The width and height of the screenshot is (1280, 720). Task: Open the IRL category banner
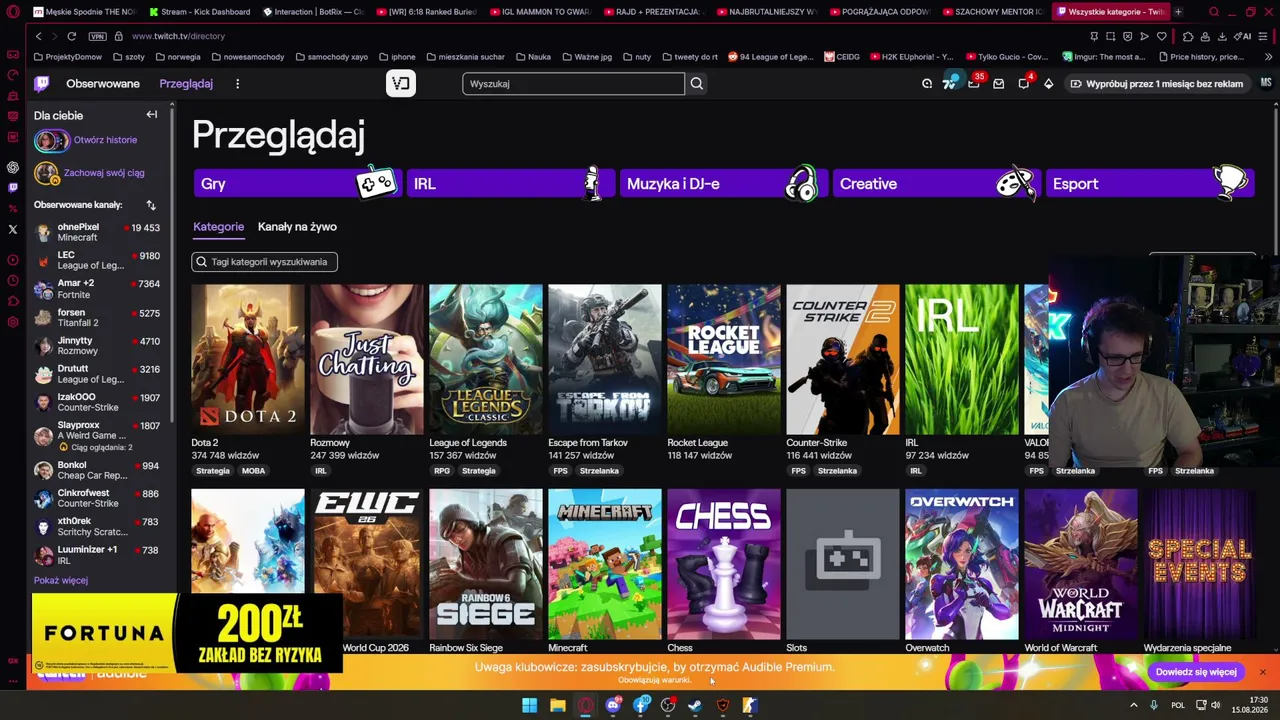point(510,184)
